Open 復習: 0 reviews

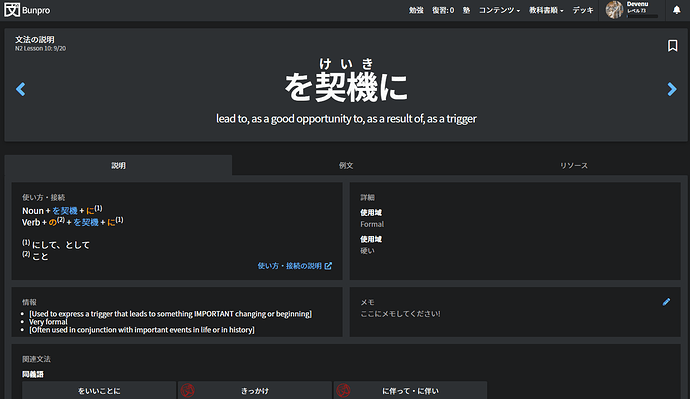(x=443, y=10)
